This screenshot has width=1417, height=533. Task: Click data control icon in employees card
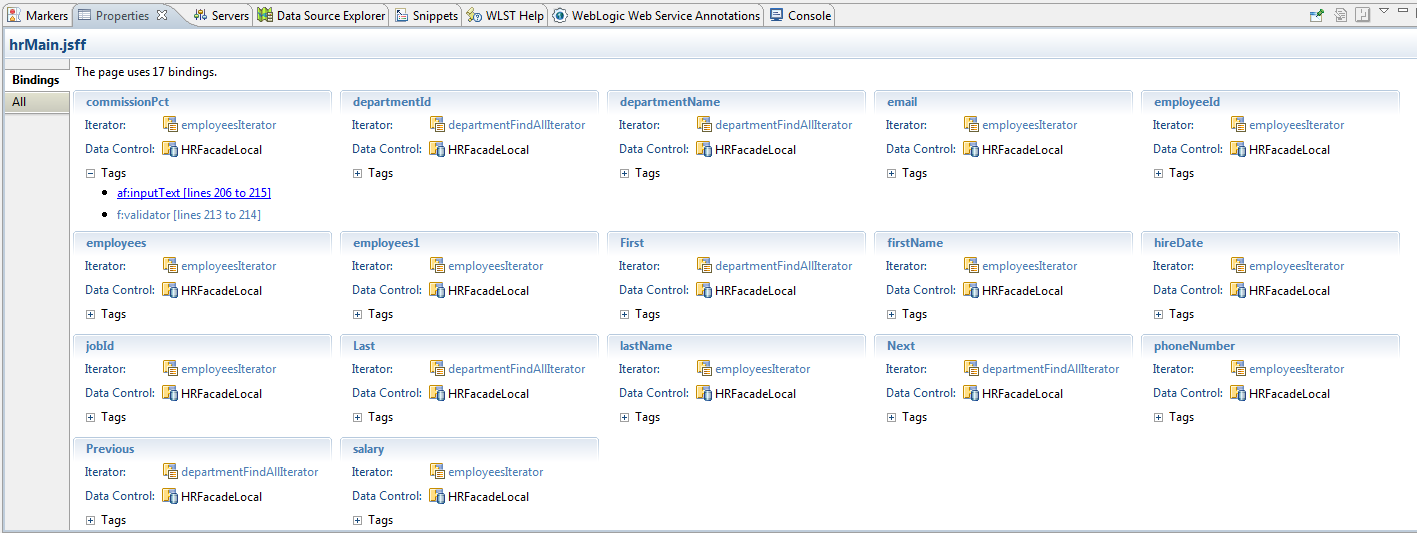(170, 290)
